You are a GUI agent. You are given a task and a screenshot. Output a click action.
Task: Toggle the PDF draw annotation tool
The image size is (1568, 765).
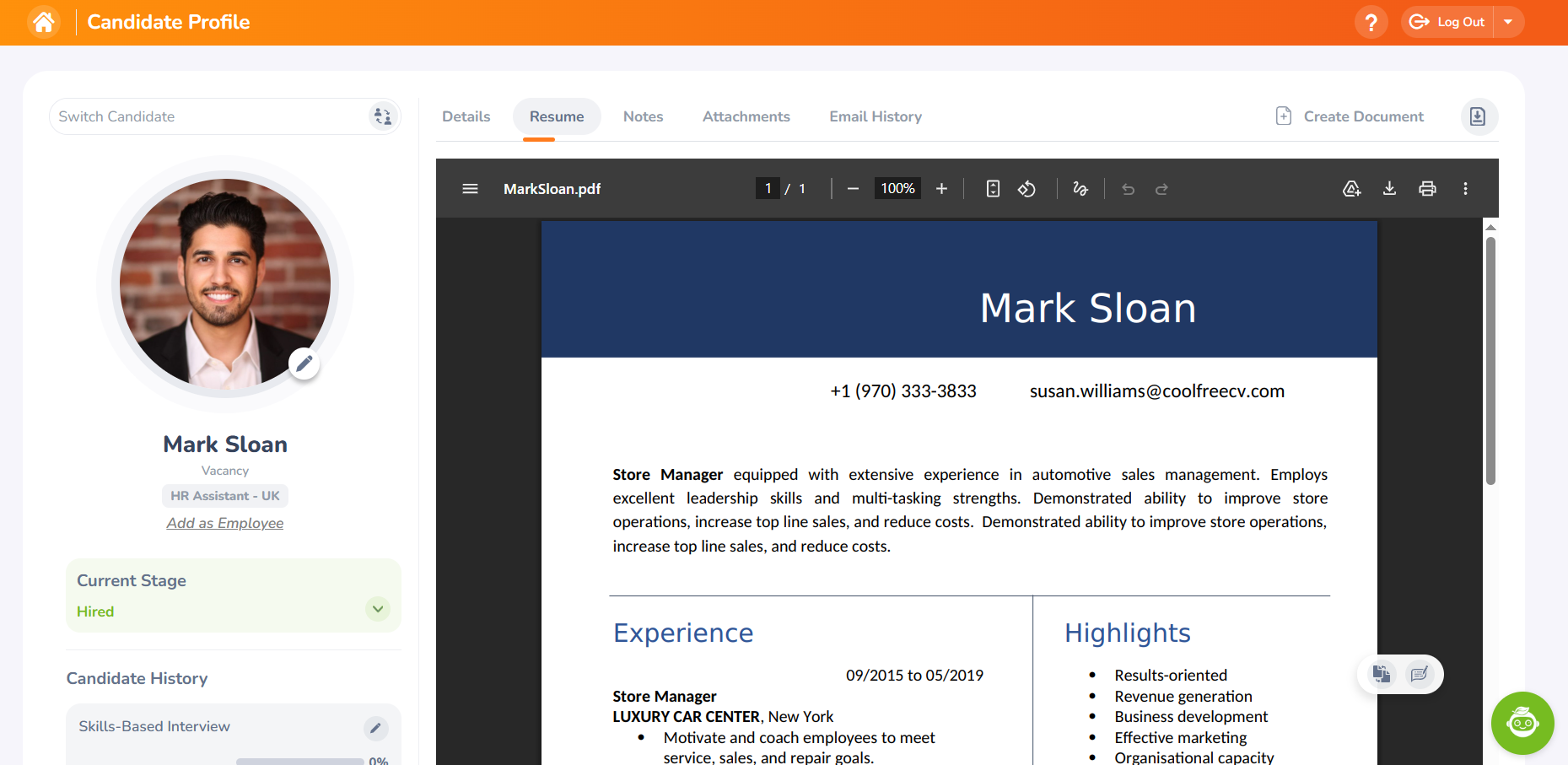[1080, 189]
